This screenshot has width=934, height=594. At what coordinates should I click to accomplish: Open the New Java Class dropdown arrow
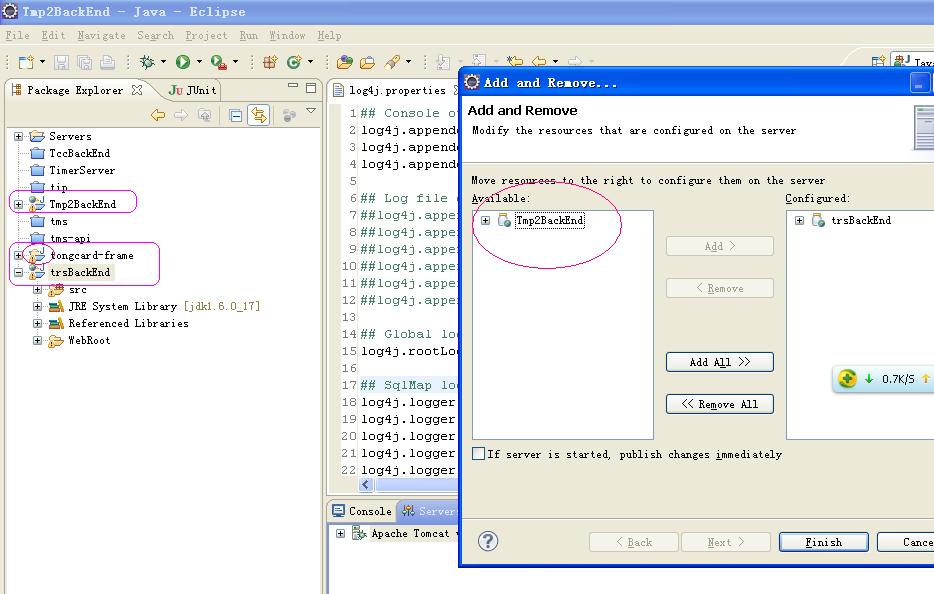coord(310,61)
